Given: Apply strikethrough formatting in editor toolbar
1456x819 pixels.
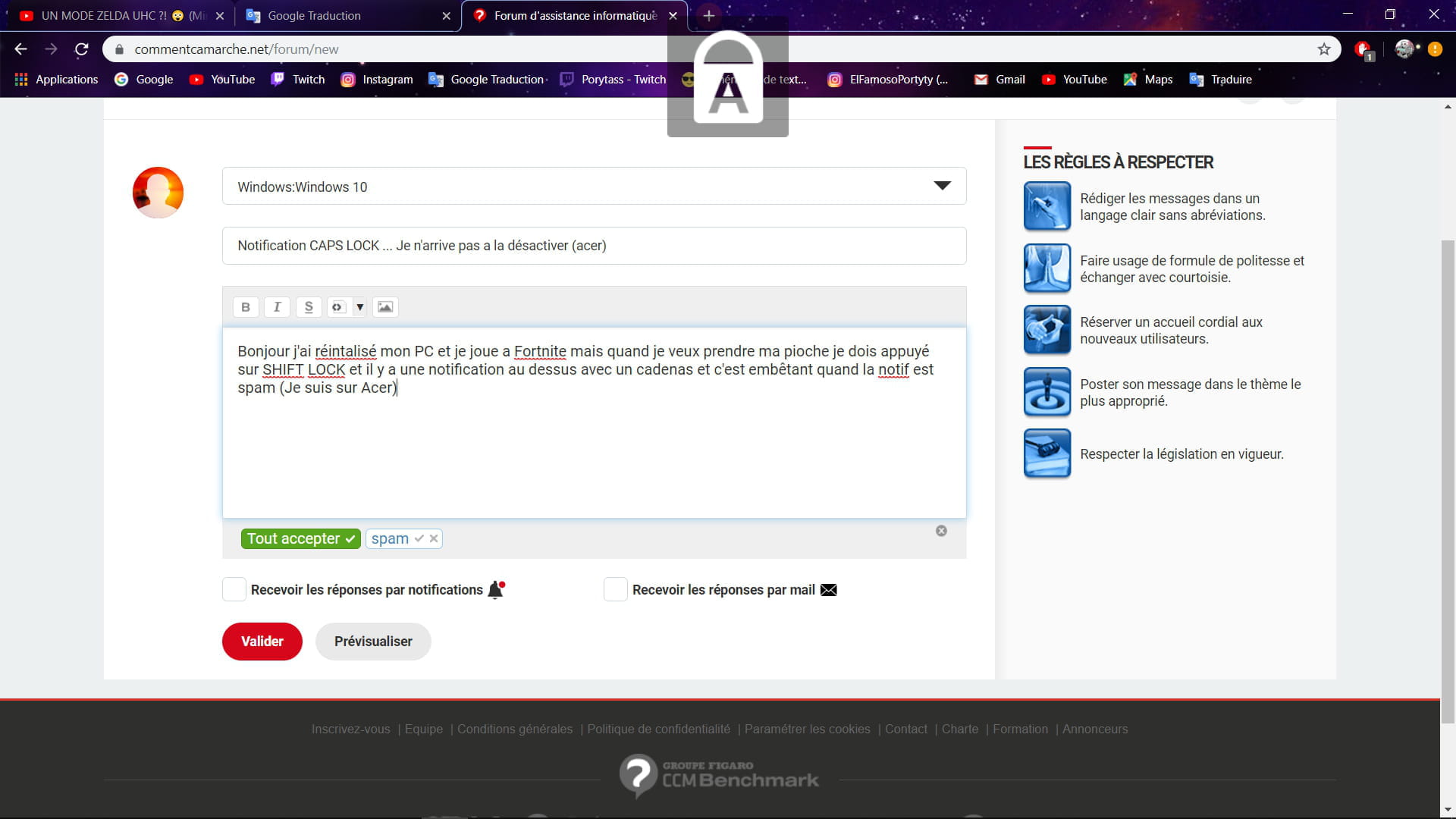Looking at the screenshot, I should 308,307.
